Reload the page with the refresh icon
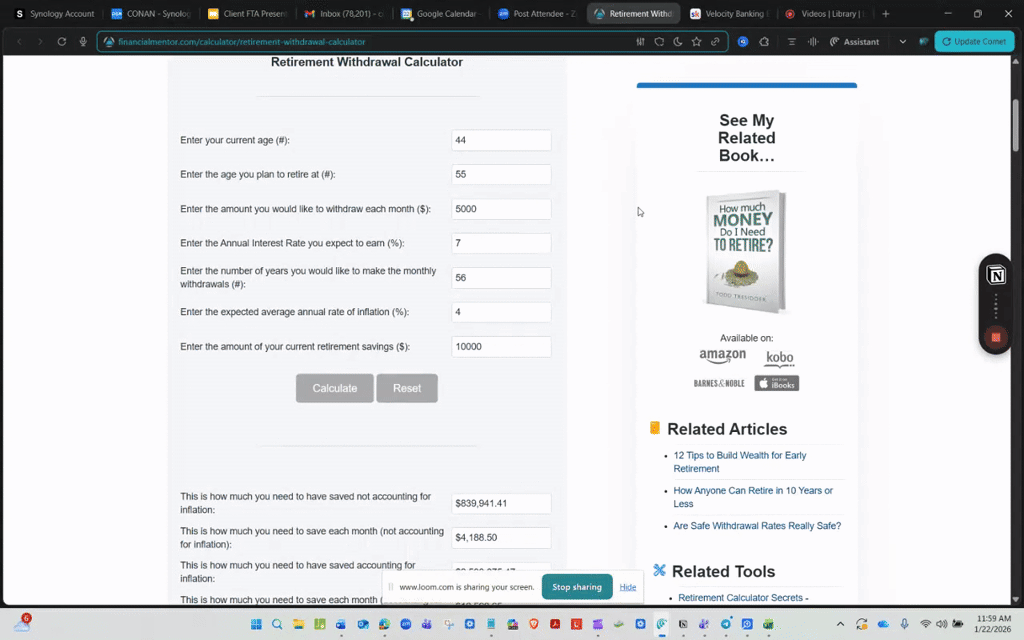The height and width of the screenshot is (640, 1024). (x=61, y=41)
